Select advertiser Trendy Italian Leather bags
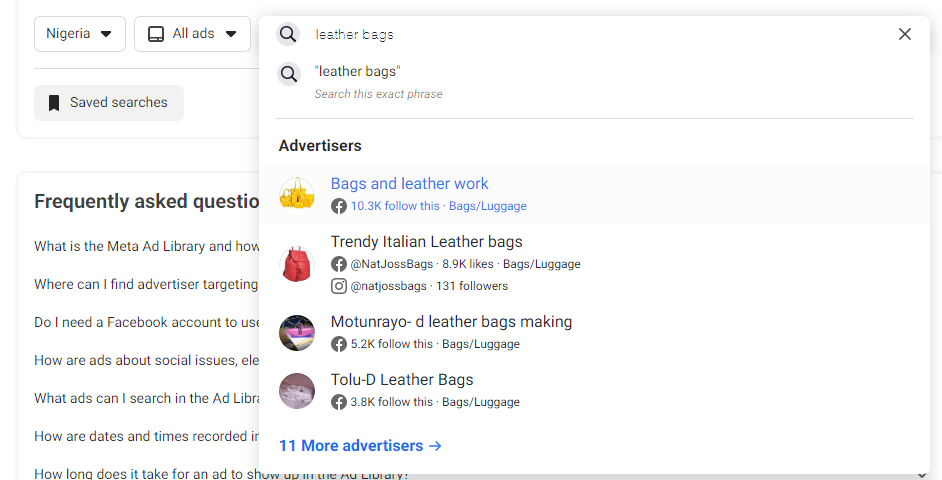Screen dimensions: 942x480 pyautogui.click(x=595, y=264)
